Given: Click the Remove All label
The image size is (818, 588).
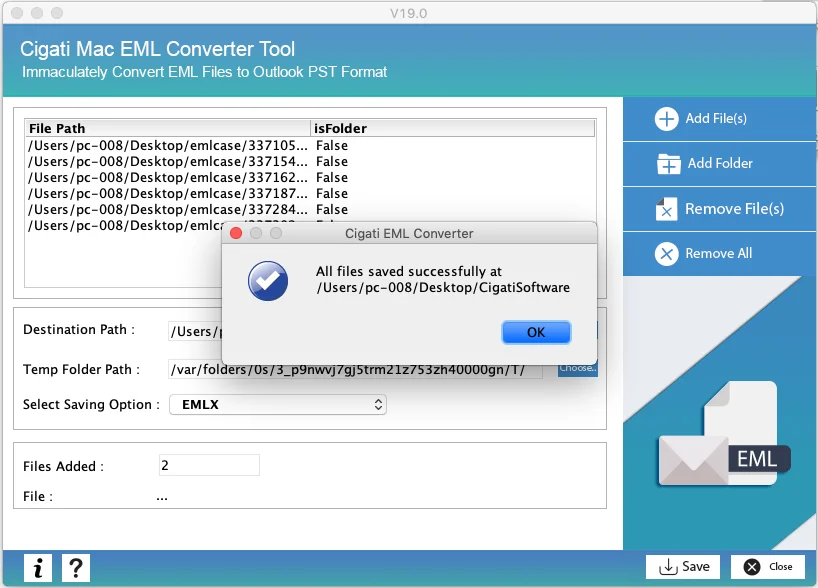Looking at the screenshot, I should [x=718, y=254].
